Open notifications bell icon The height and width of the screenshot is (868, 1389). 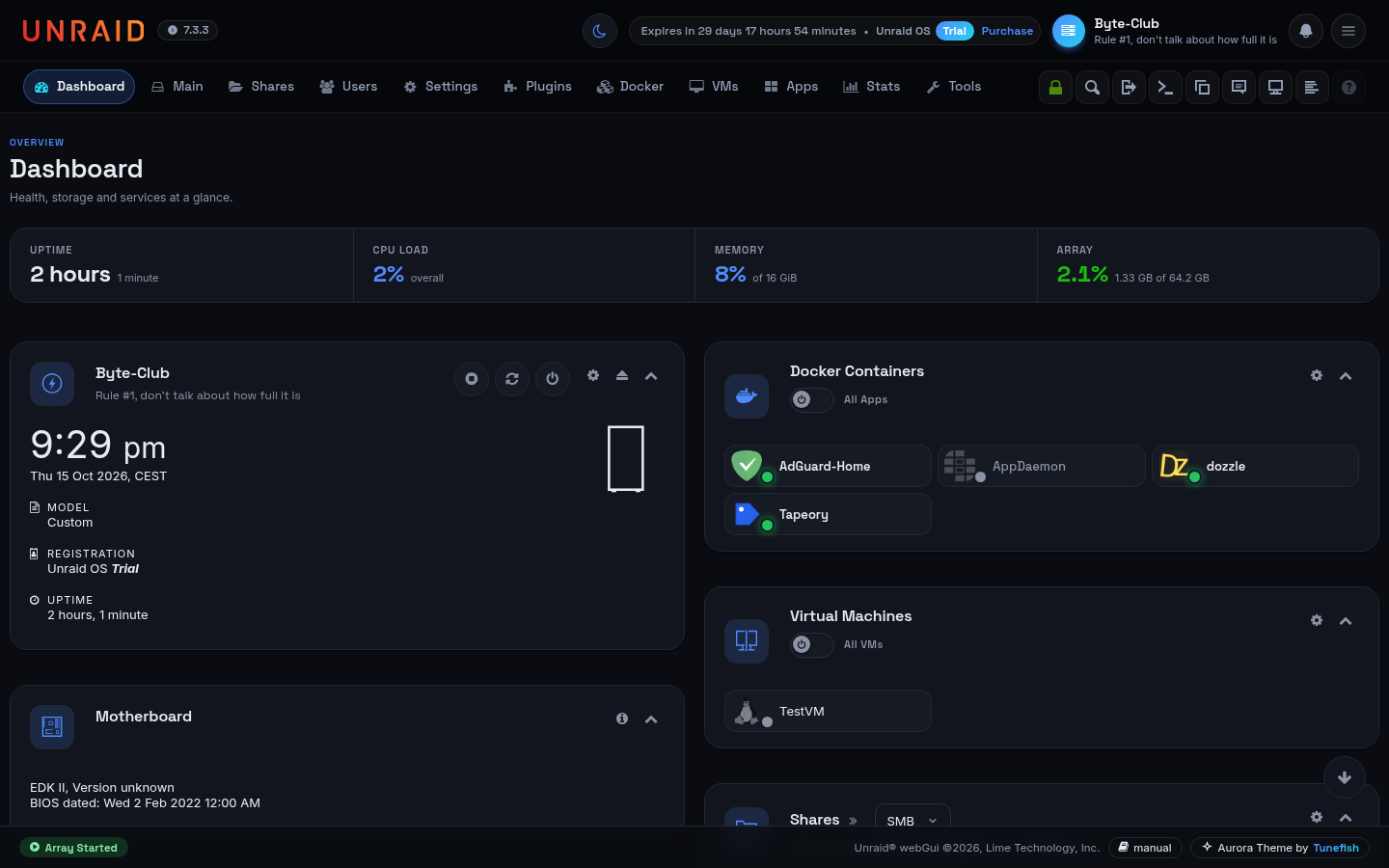click(x=1306, y=31)
